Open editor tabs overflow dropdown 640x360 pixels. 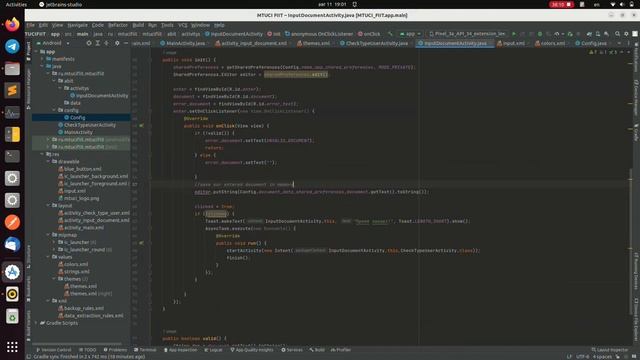pyautogui.click(x=619, y=43)
